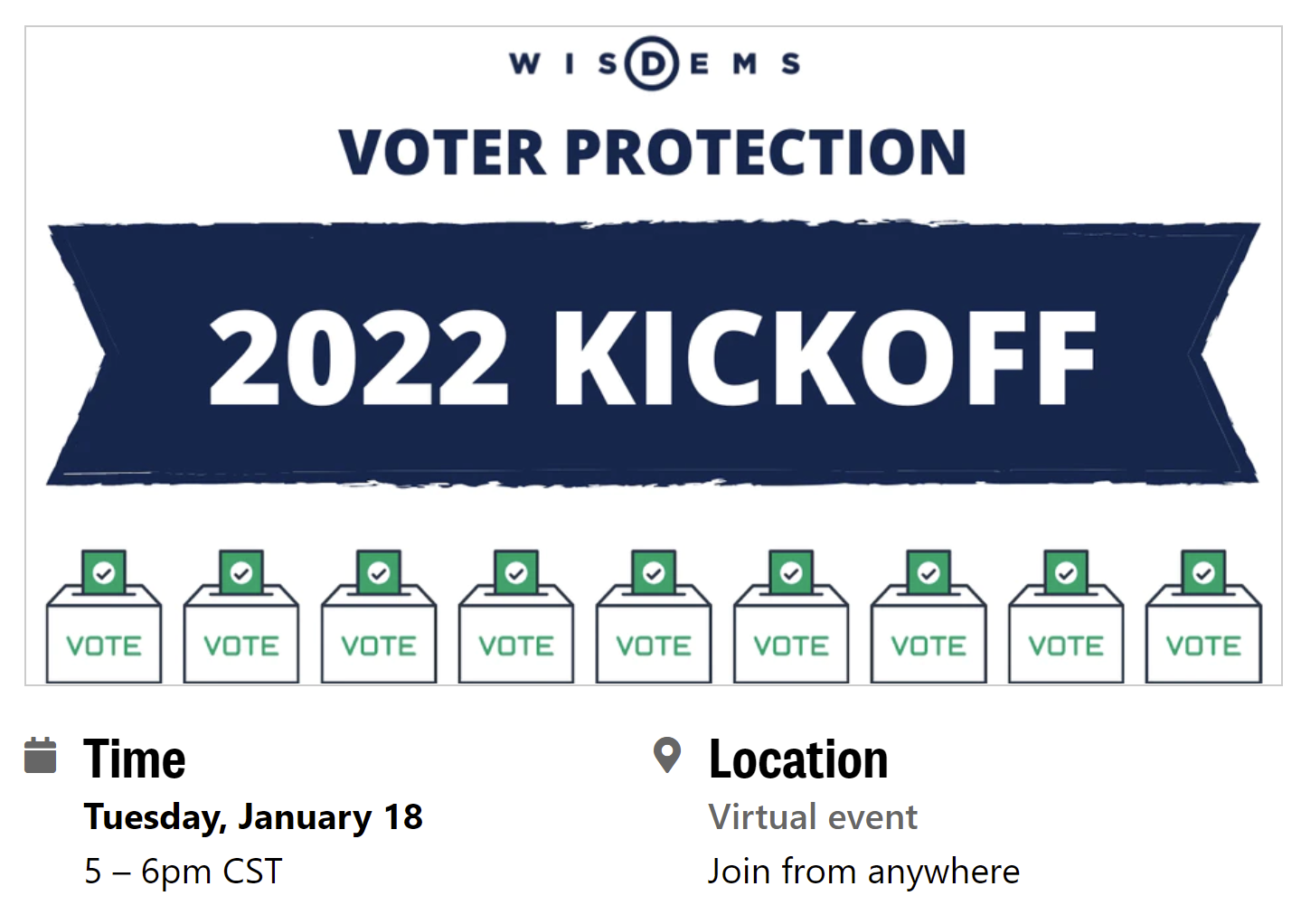The image size is (1301, 924).
Task: Click the Time heading
Action: (135, 759)
